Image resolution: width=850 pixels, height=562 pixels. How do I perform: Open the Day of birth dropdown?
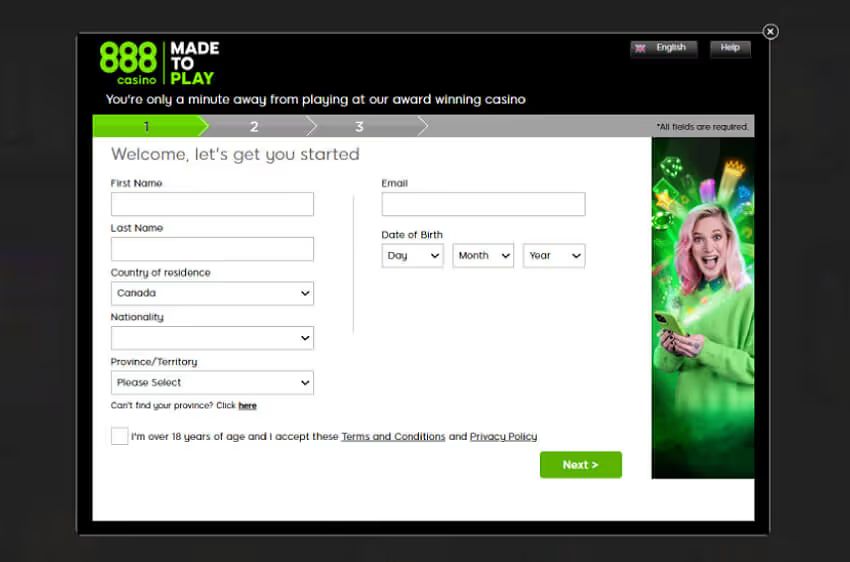[413, 255]
